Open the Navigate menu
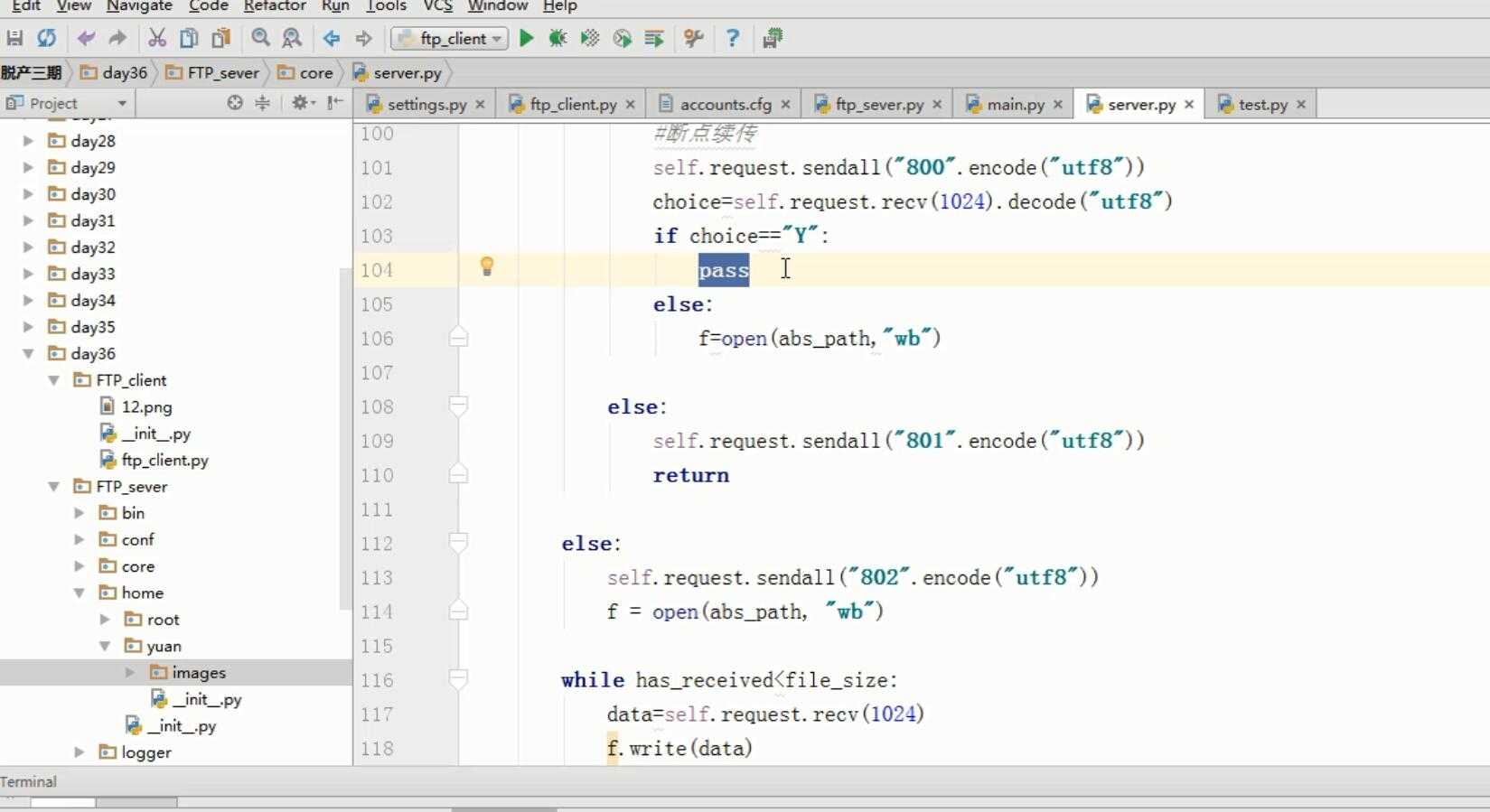1490x812 pixels. coord(139,6)
